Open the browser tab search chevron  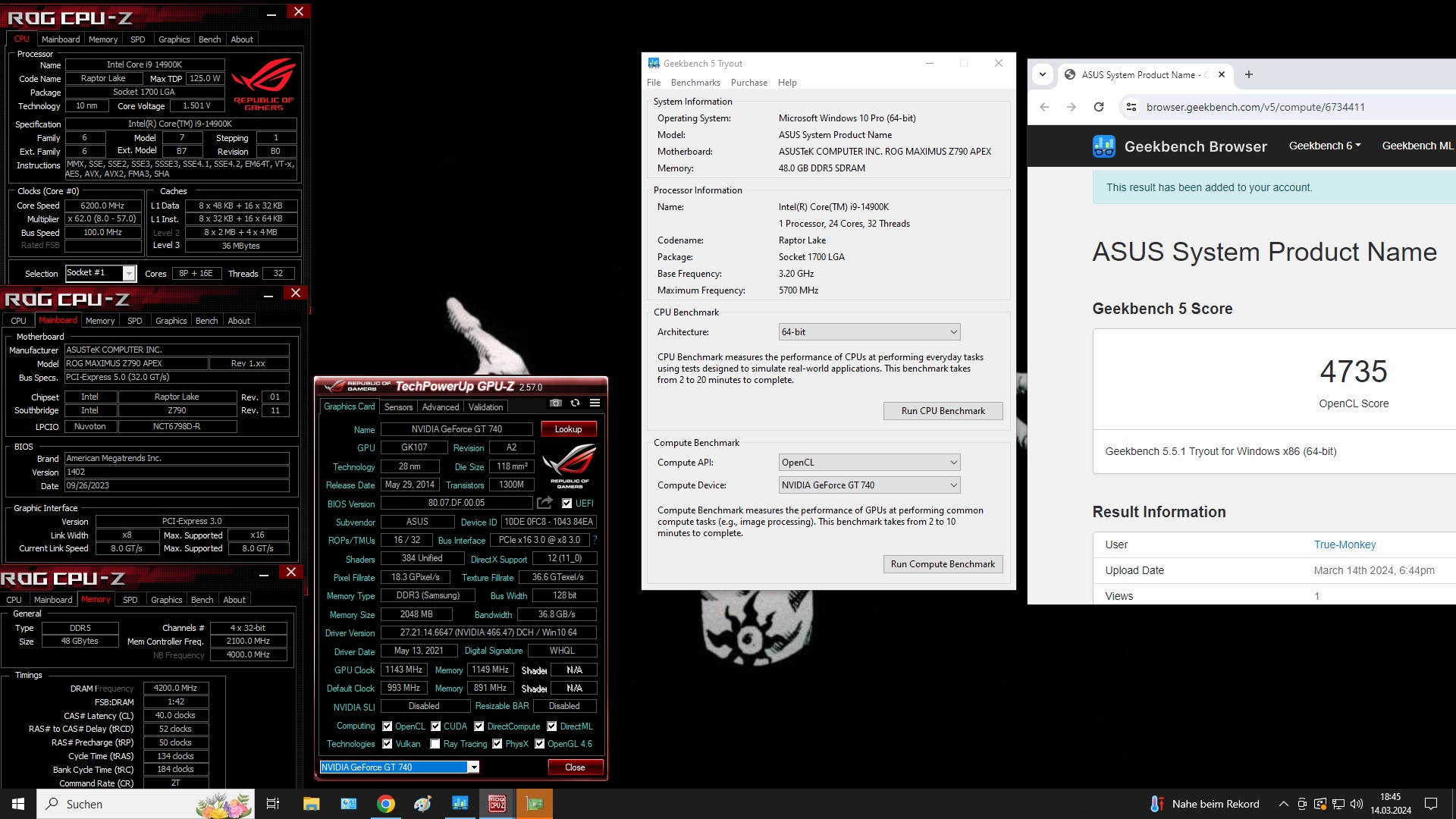pyautogui.click(x=1043, y=74)
